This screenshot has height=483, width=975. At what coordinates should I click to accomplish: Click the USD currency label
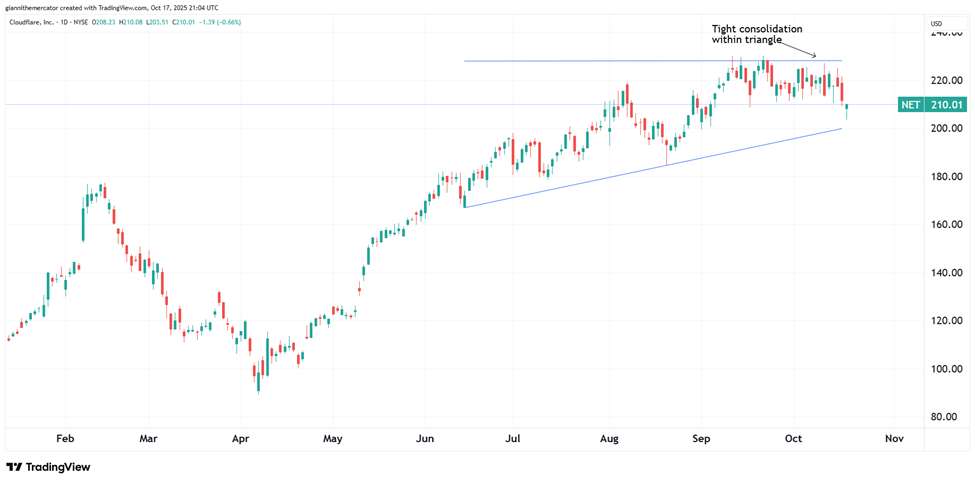[936, 23]
